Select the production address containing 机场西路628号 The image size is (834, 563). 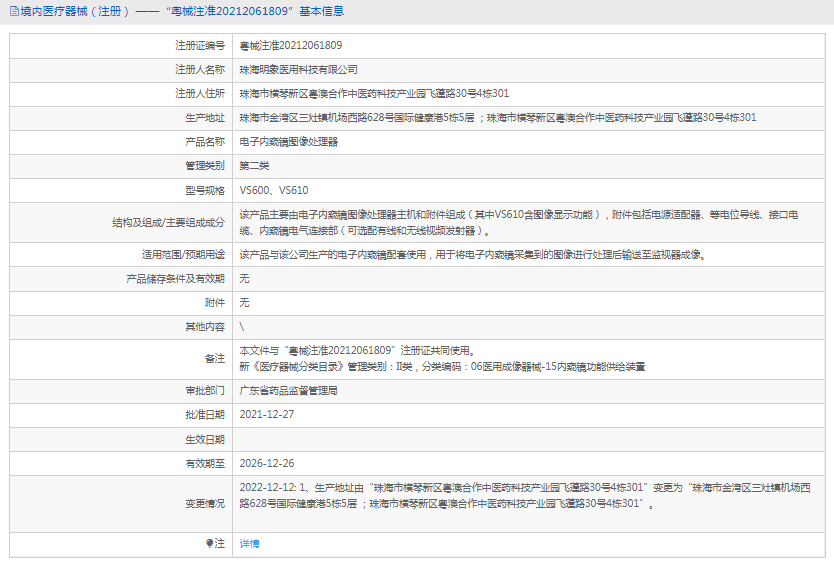pos(498,118)
